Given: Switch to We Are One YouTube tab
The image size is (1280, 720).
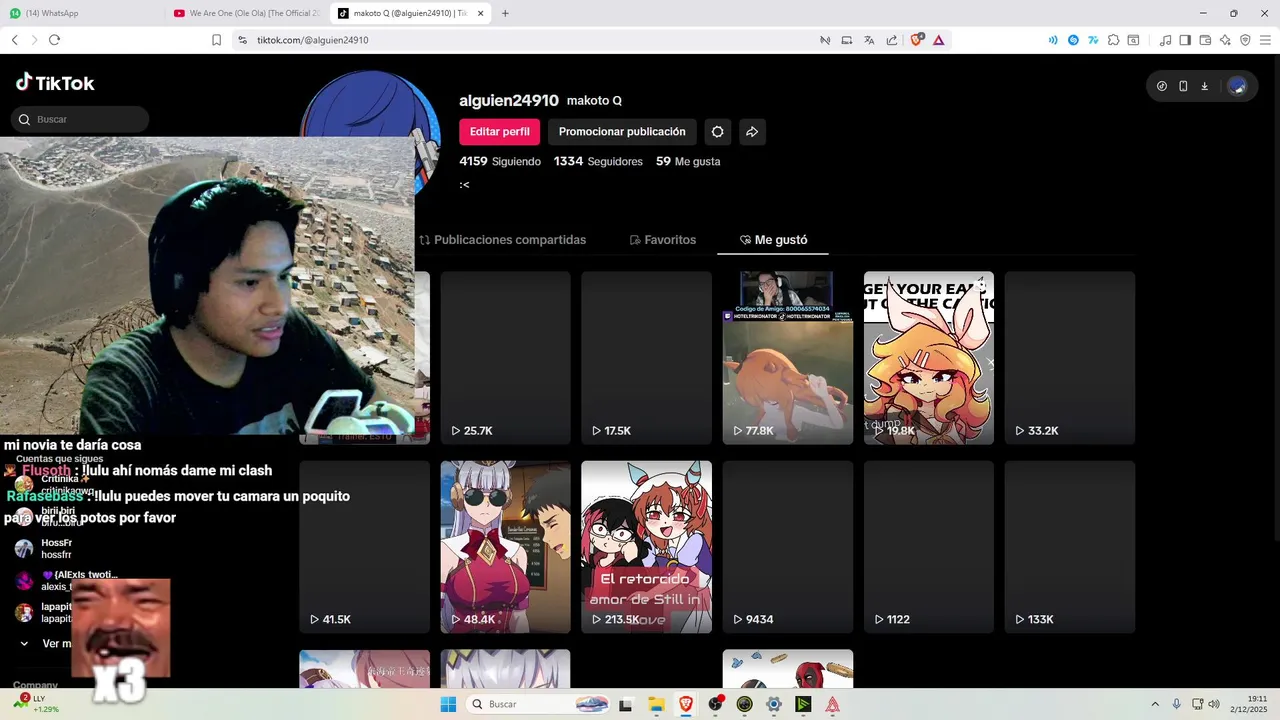Looking at the screenshot, I should pyautogui.click(x=246, y=13).
